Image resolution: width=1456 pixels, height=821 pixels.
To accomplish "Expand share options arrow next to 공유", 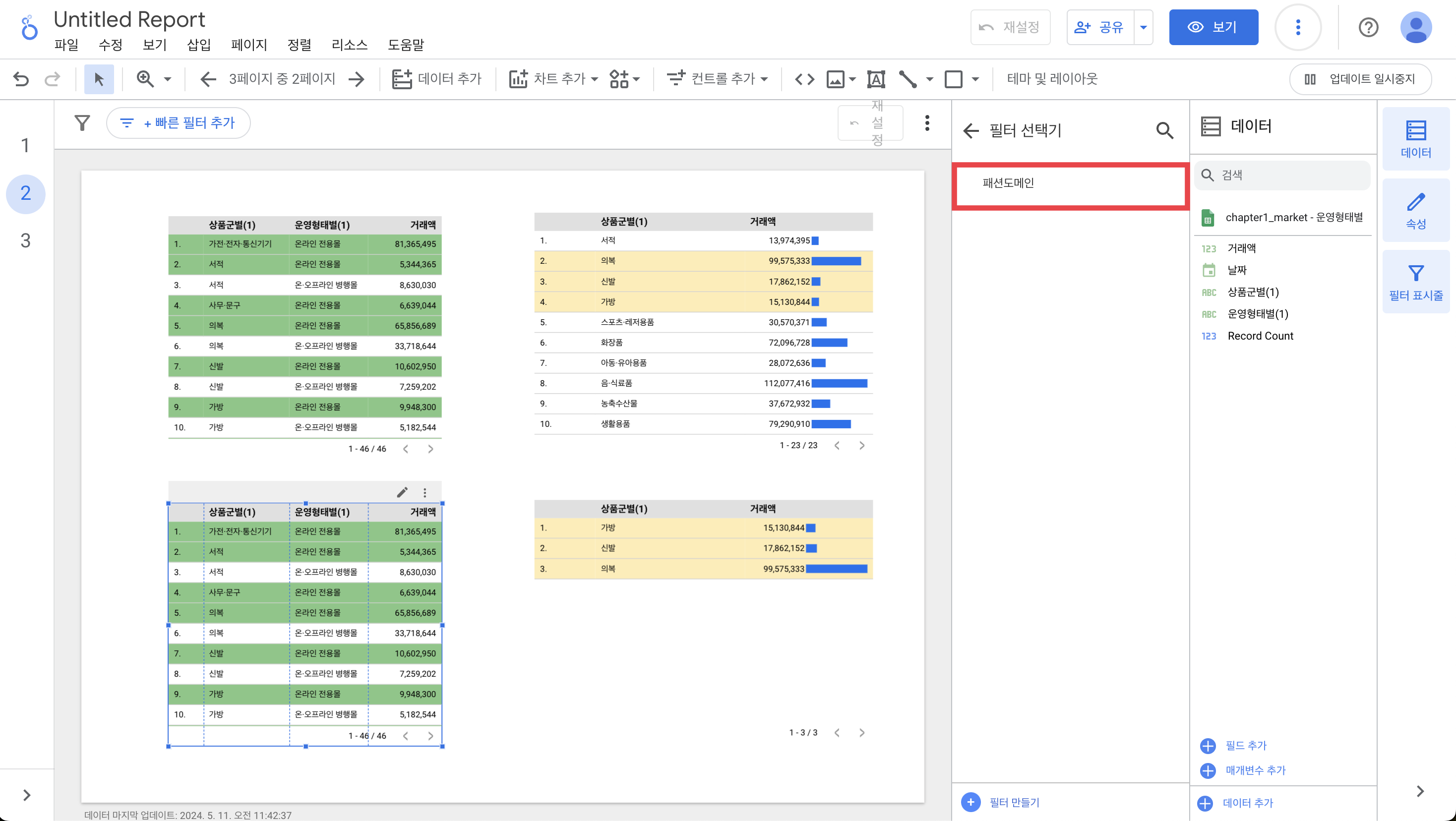I will [1143, 27].
